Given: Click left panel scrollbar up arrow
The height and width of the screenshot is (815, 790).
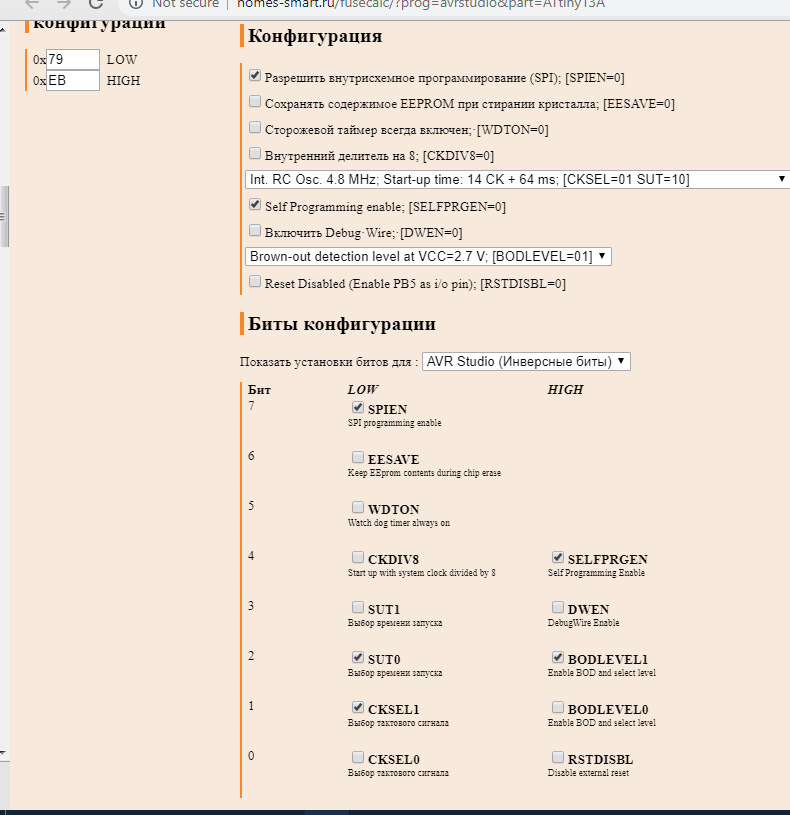Looking at the screenshot, I should [x=3, y=30].
